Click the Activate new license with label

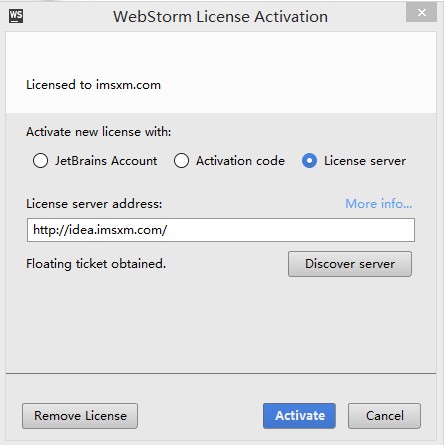[99, 132]
